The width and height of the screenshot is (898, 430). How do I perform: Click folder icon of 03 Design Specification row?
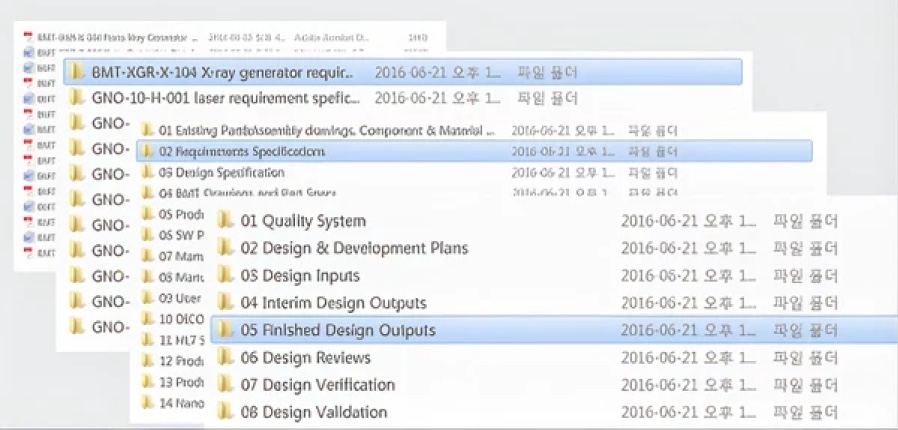[x=148, y=172]
